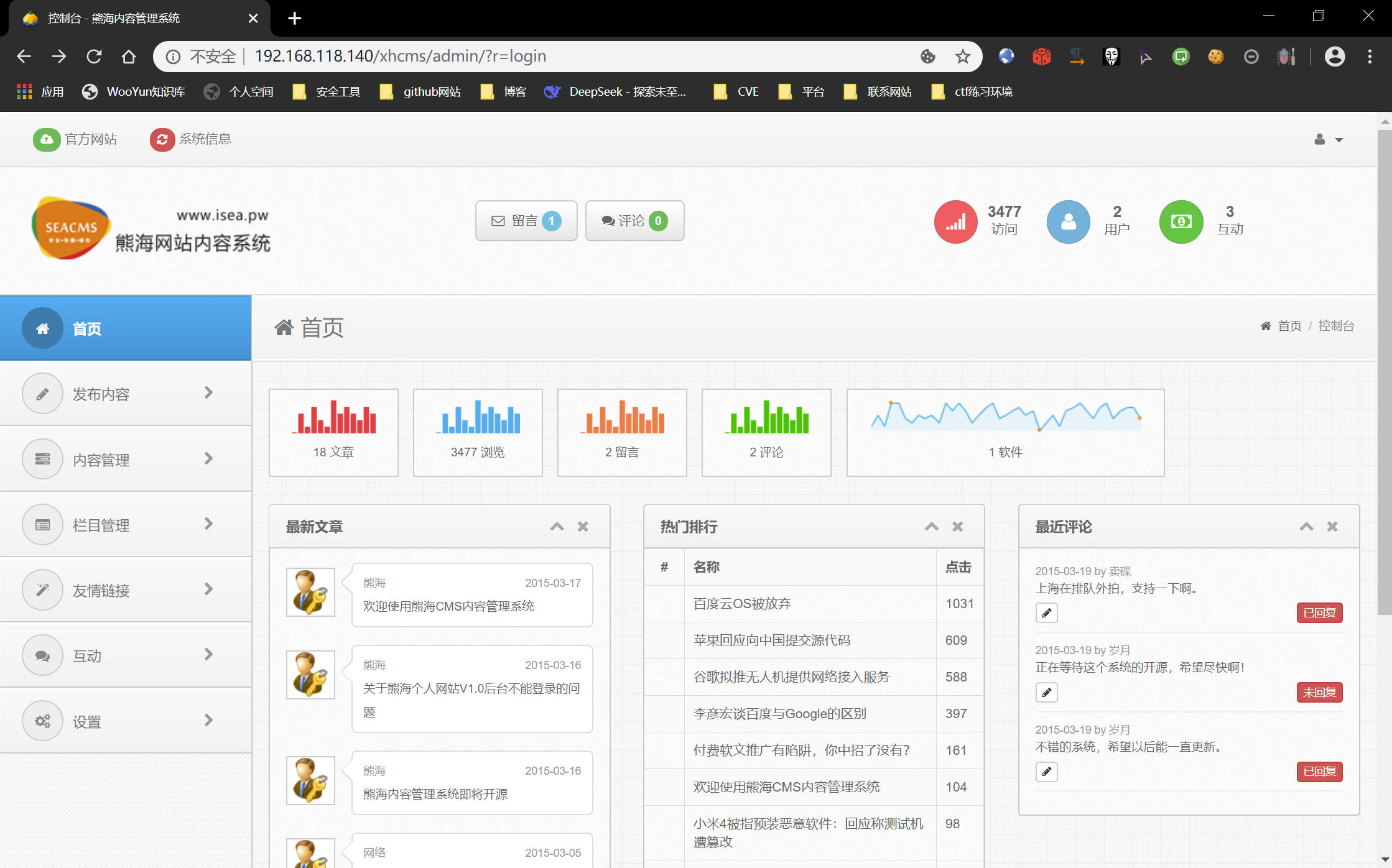Bookmark this page with star icon
This screenshot has width=1392, height=868.
tap(962, 57)
